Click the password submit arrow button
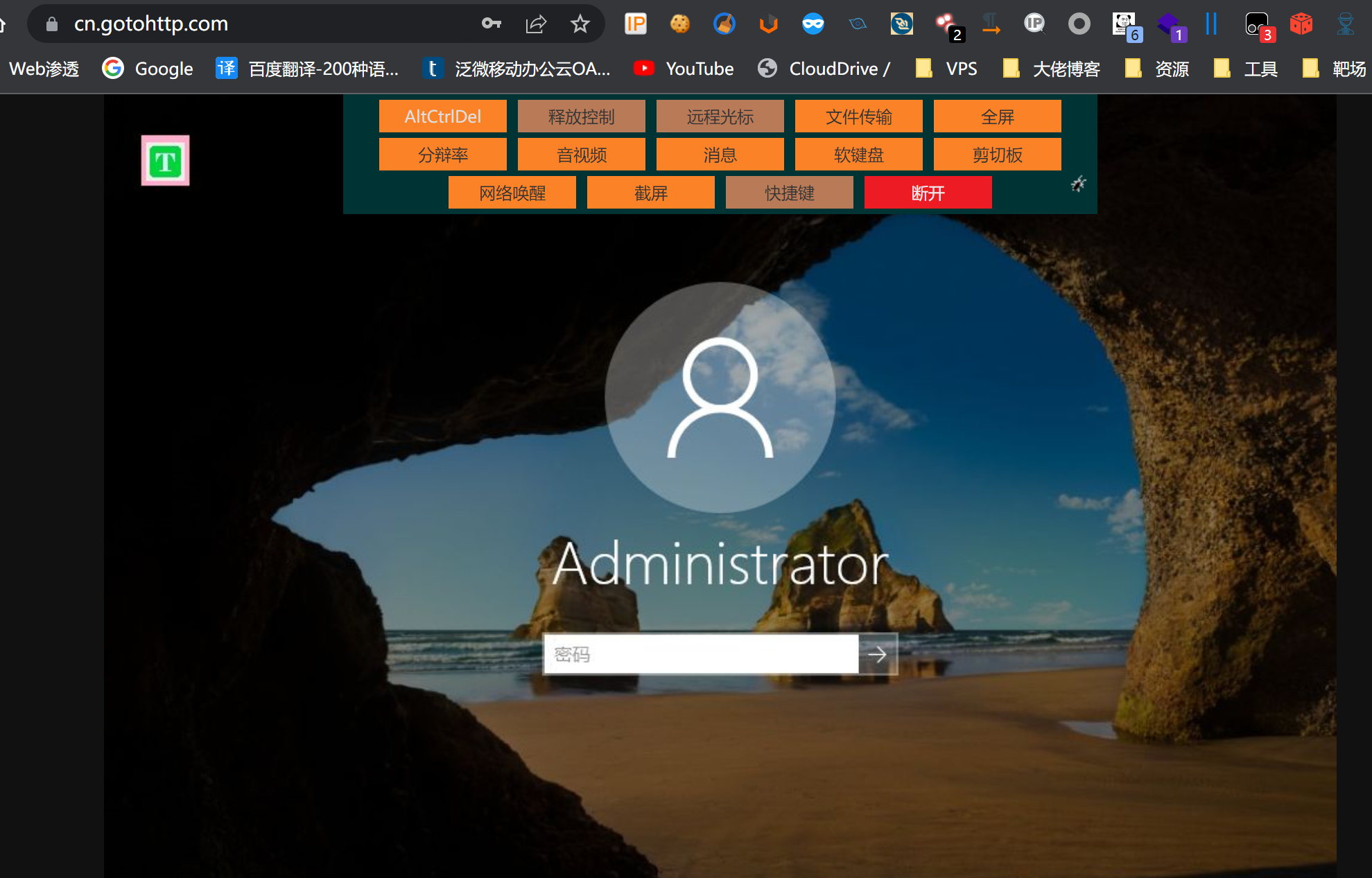 pyautogui.click(x=878, y=654)
